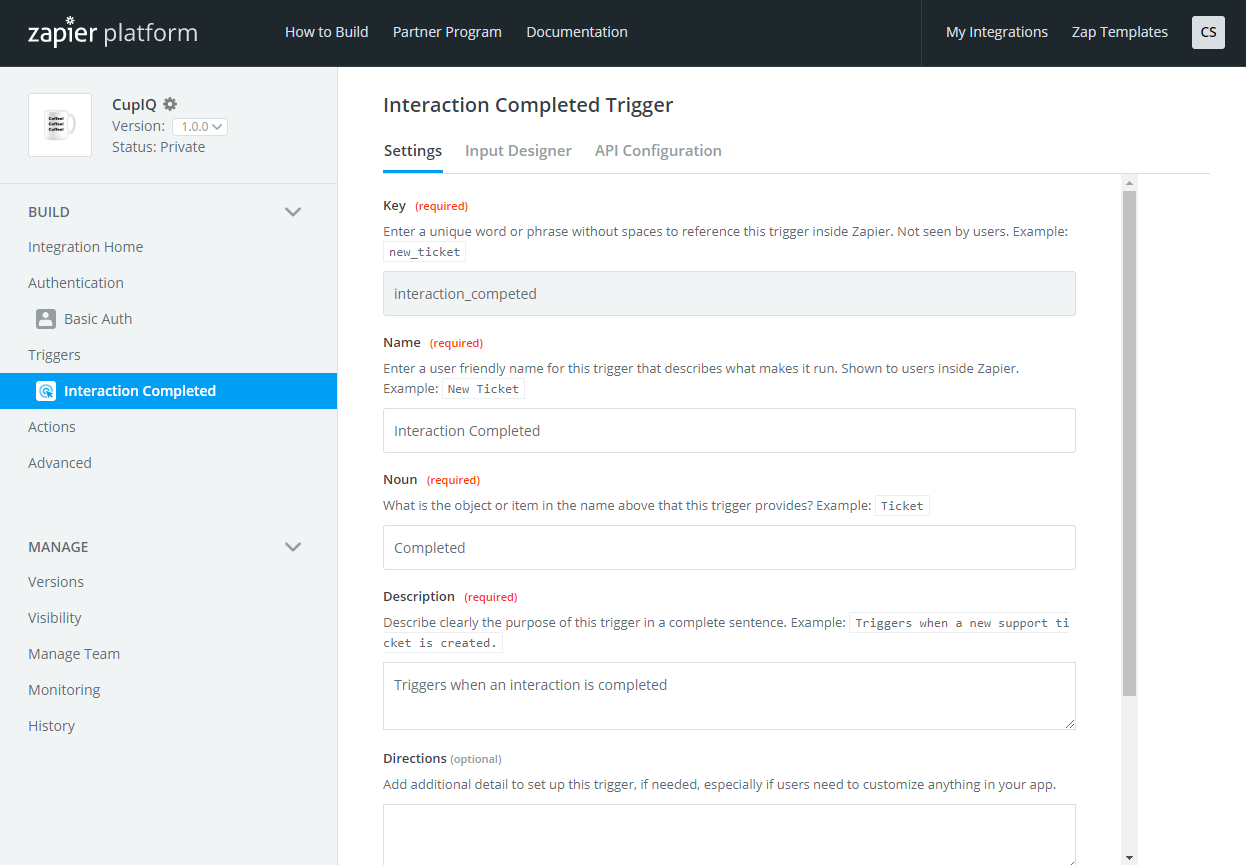This screenshot has height=865, width=1246.
Task: Click the CupIQ integration name
Action: 134,104
